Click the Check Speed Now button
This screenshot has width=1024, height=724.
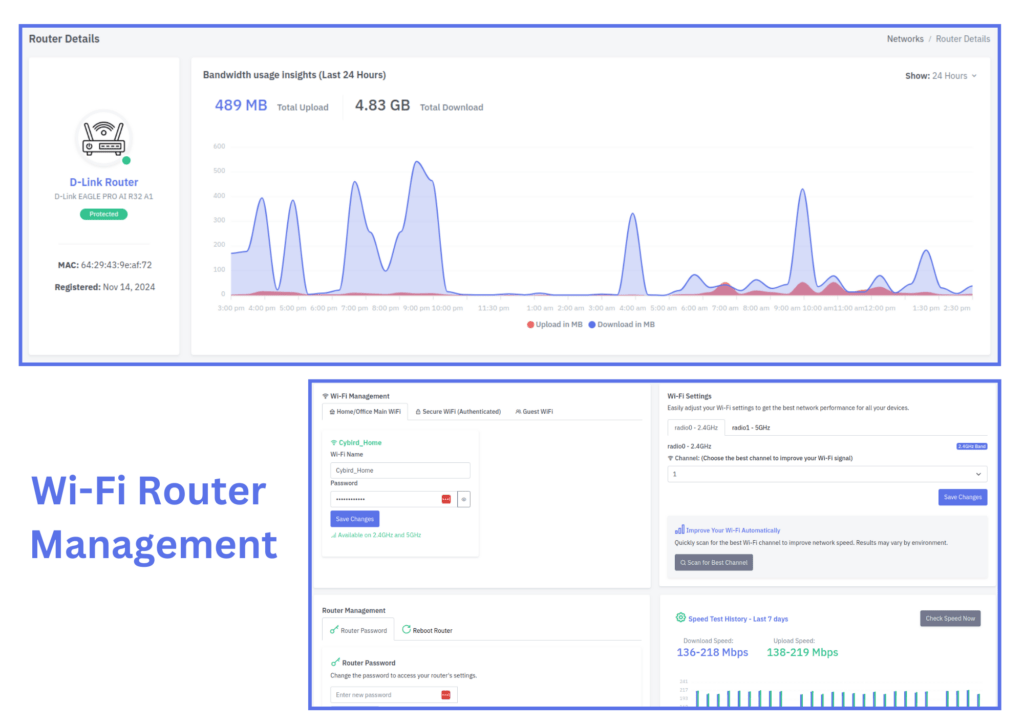[950, 618]
